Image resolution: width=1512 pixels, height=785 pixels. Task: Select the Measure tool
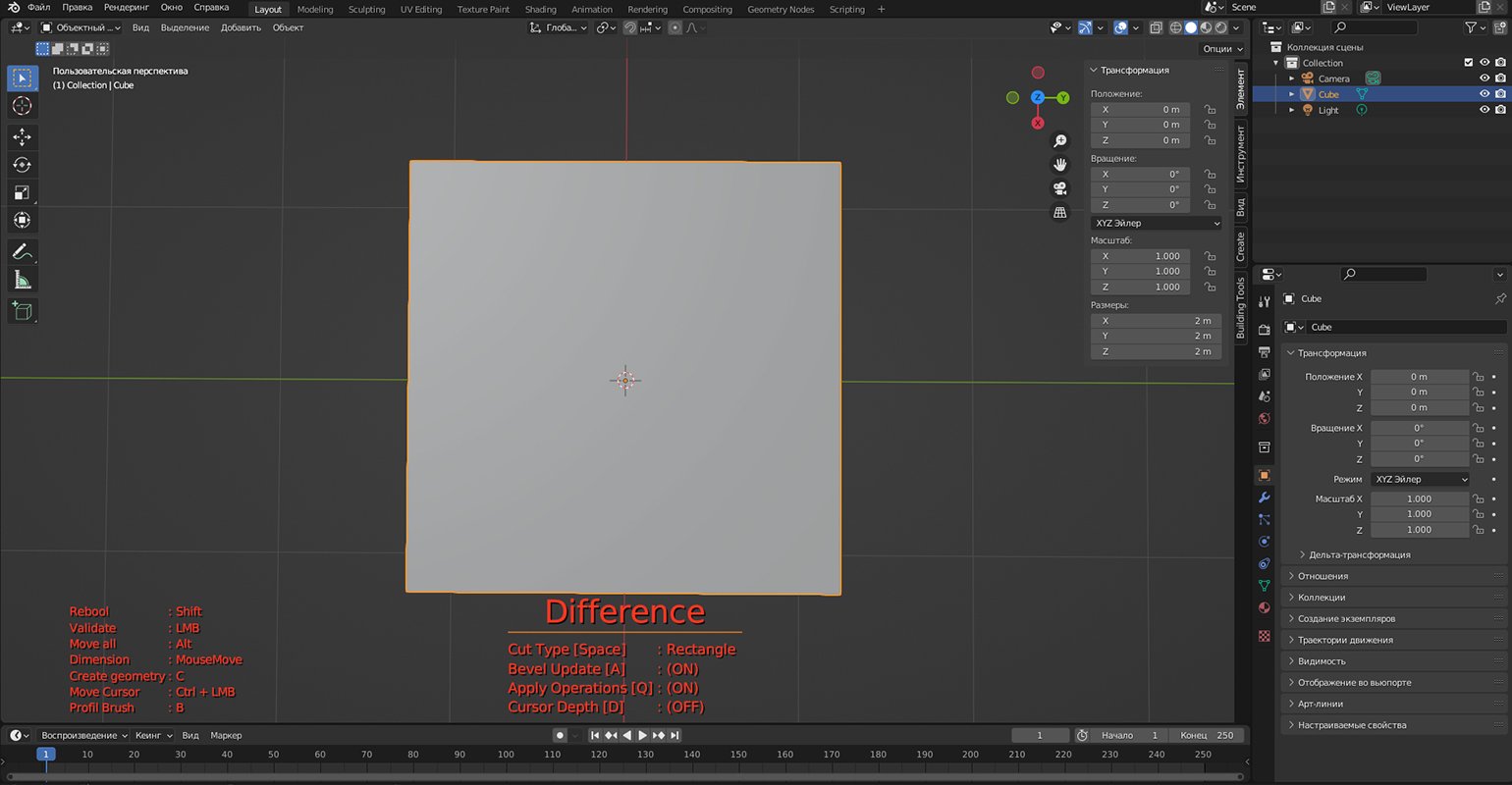(x=22, y=281)
